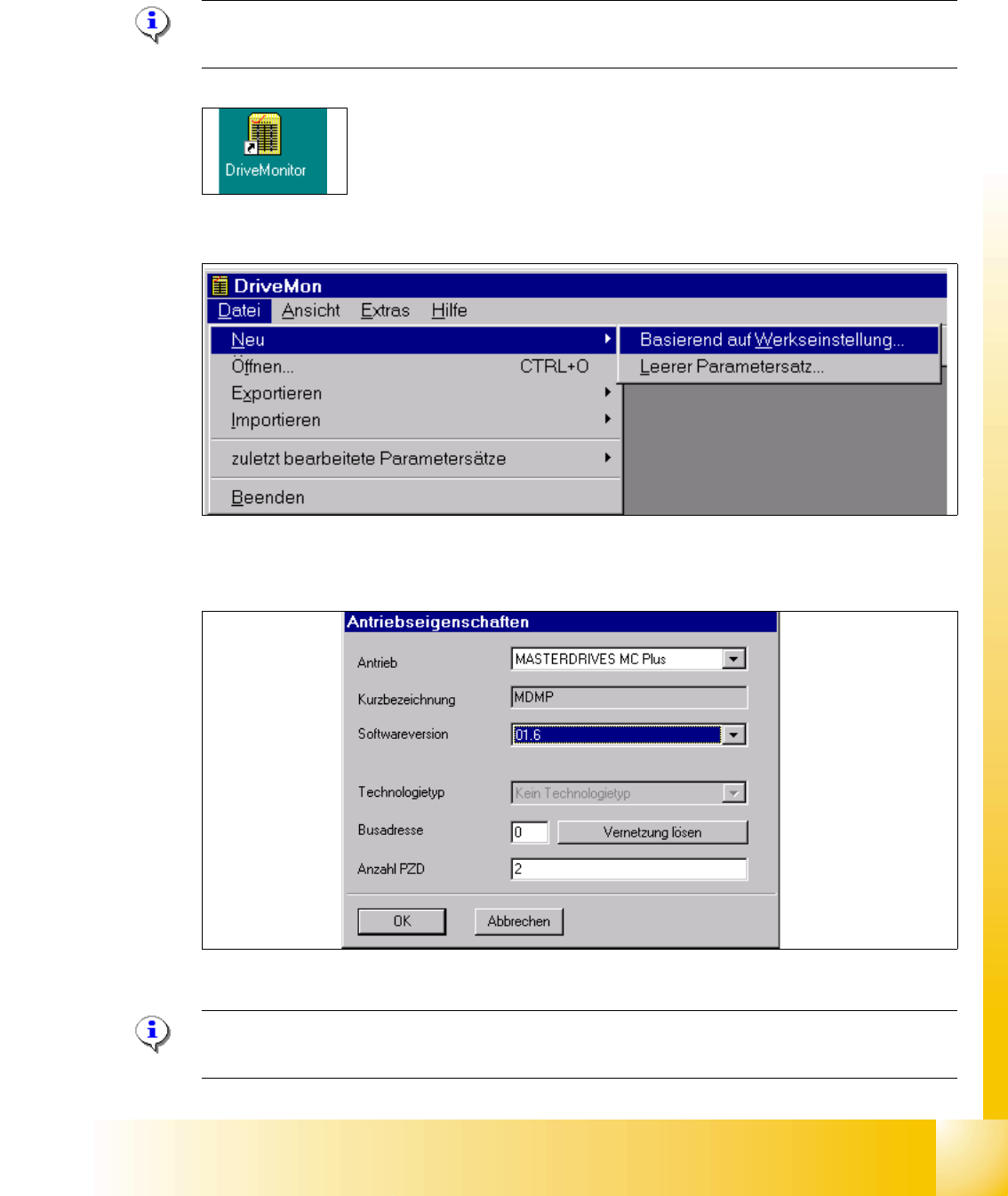The width and height of the screenshot is (1008, 1196).
Task: Open zuletzt bearbeitete Parametersätze submenu
Action: [415, 459]
